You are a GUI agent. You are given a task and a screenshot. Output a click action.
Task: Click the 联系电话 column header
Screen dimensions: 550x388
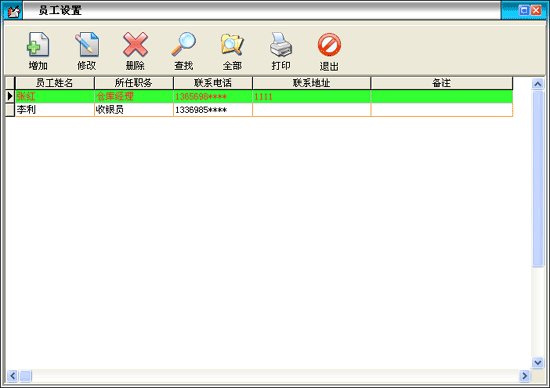point(213,83)
